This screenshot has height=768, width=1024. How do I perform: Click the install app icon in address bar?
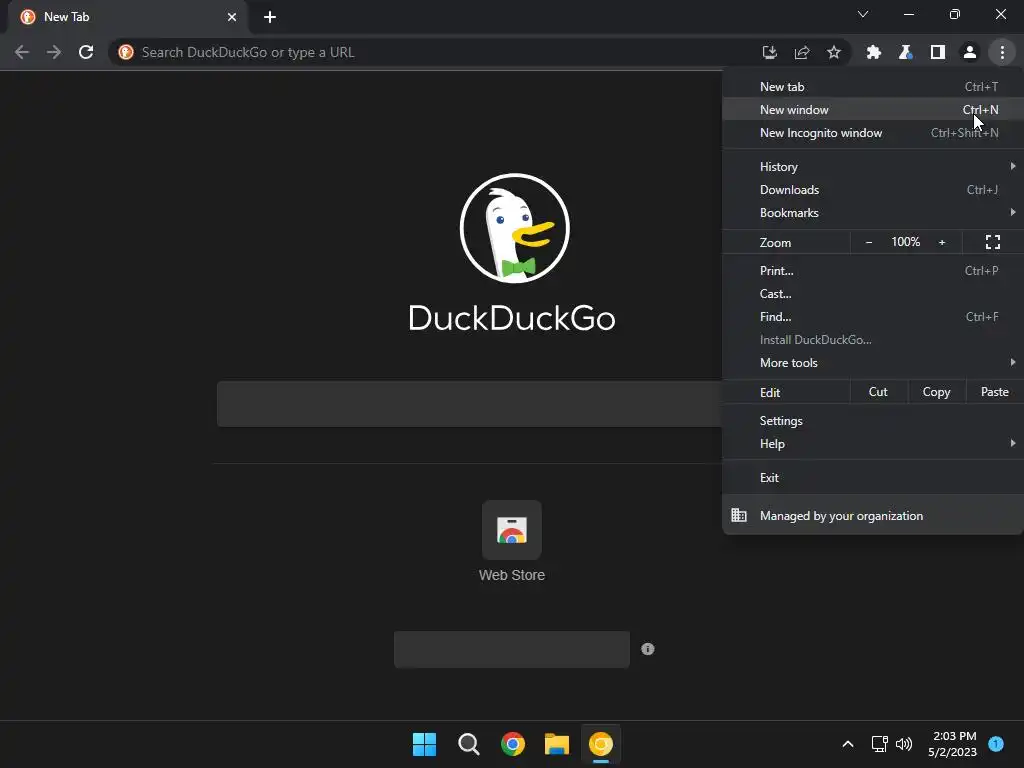click(769, 52)
